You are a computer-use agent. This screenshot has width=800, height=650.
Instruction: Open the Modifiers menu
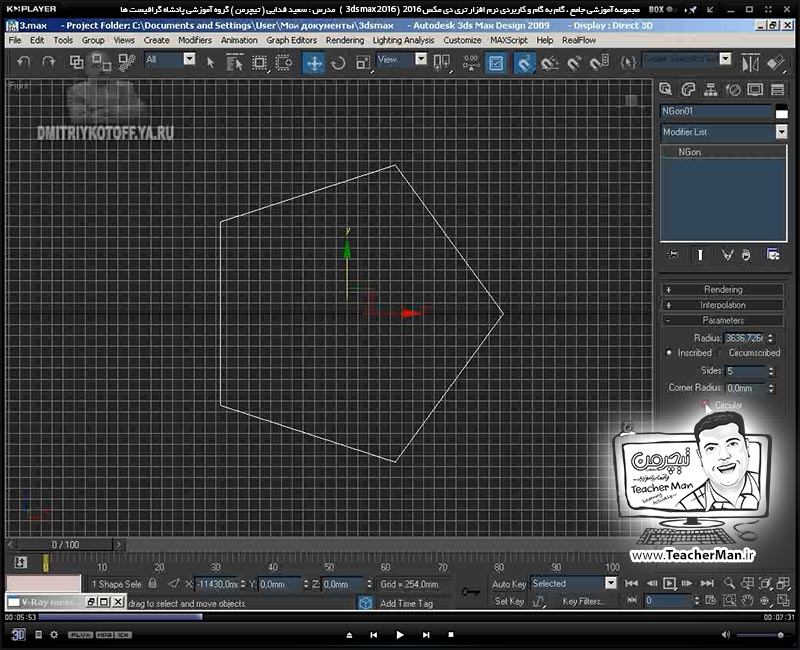195,40
